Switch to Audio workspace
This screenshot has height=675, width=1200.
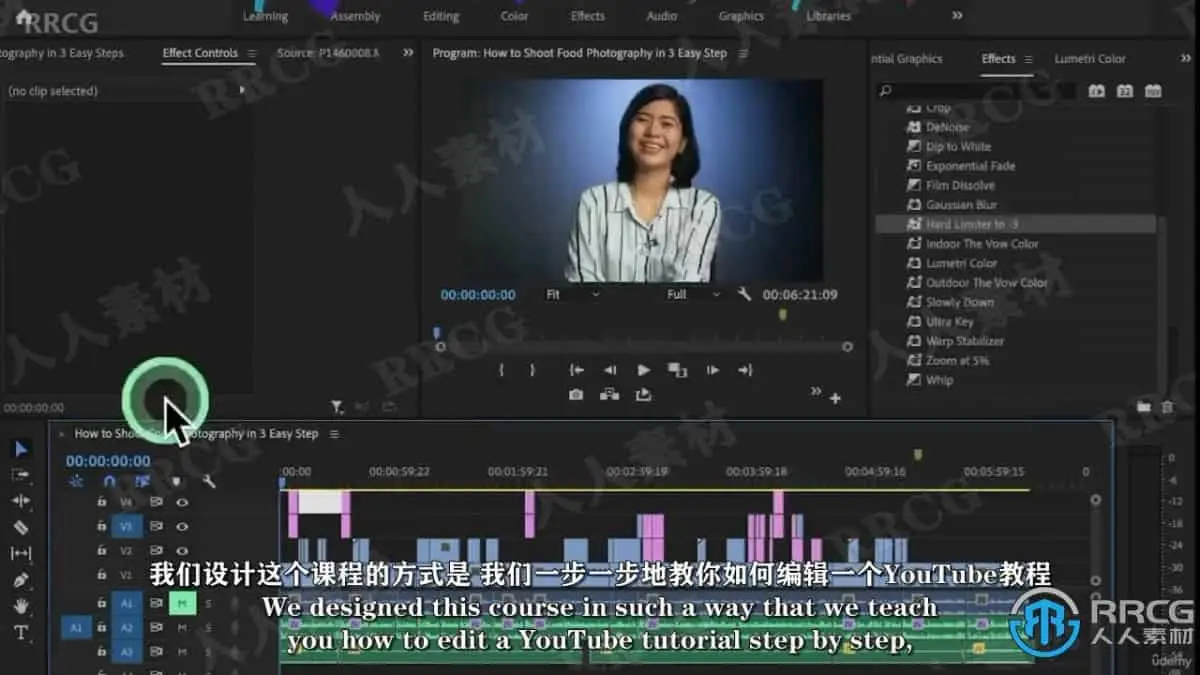click(x=662, y=16)
